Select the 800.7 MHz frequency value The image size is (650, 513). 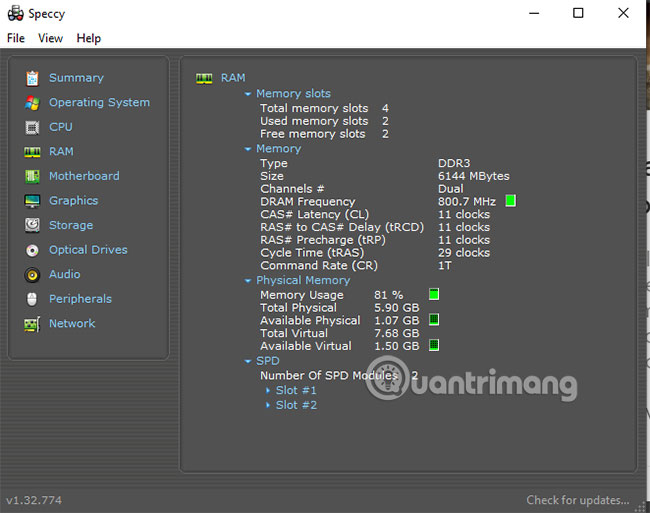(467, 202)
